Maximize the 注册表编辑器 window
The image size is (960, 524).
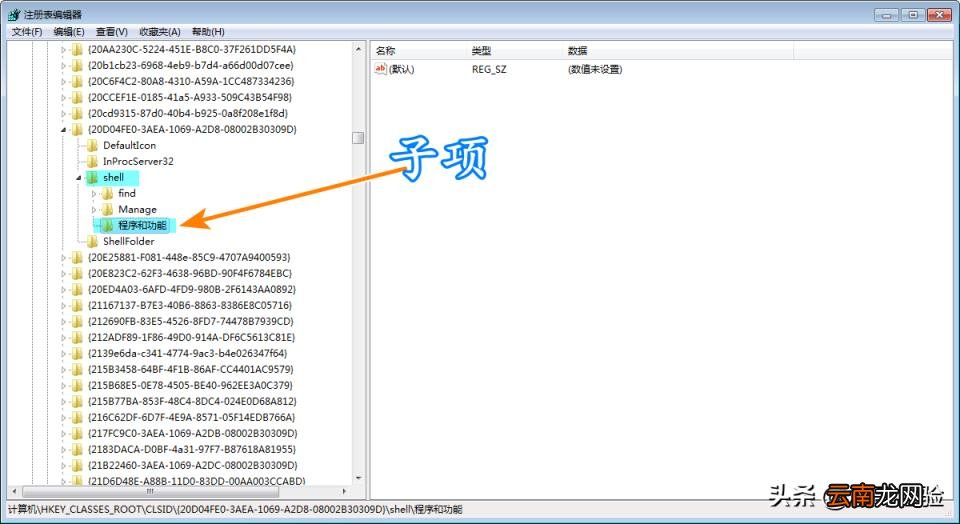(x=913, y=15)
